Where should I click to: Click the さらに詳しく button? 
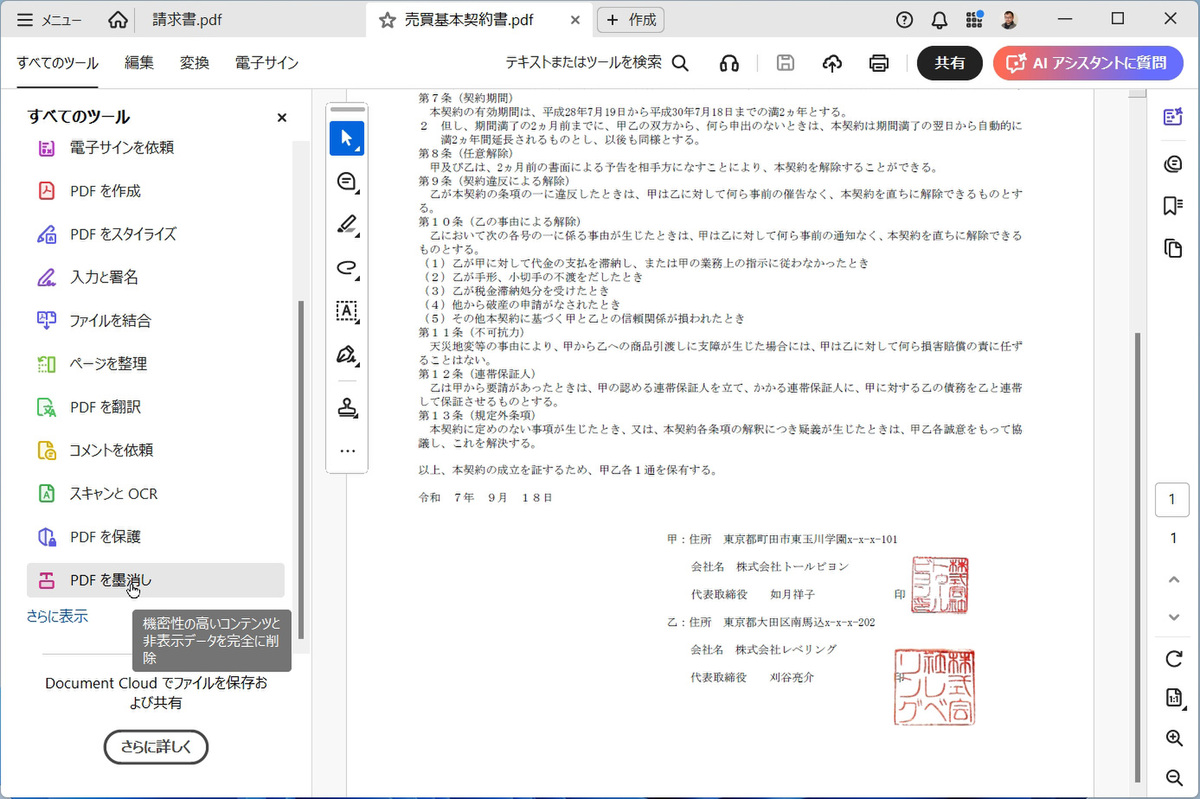pos(156,746)
